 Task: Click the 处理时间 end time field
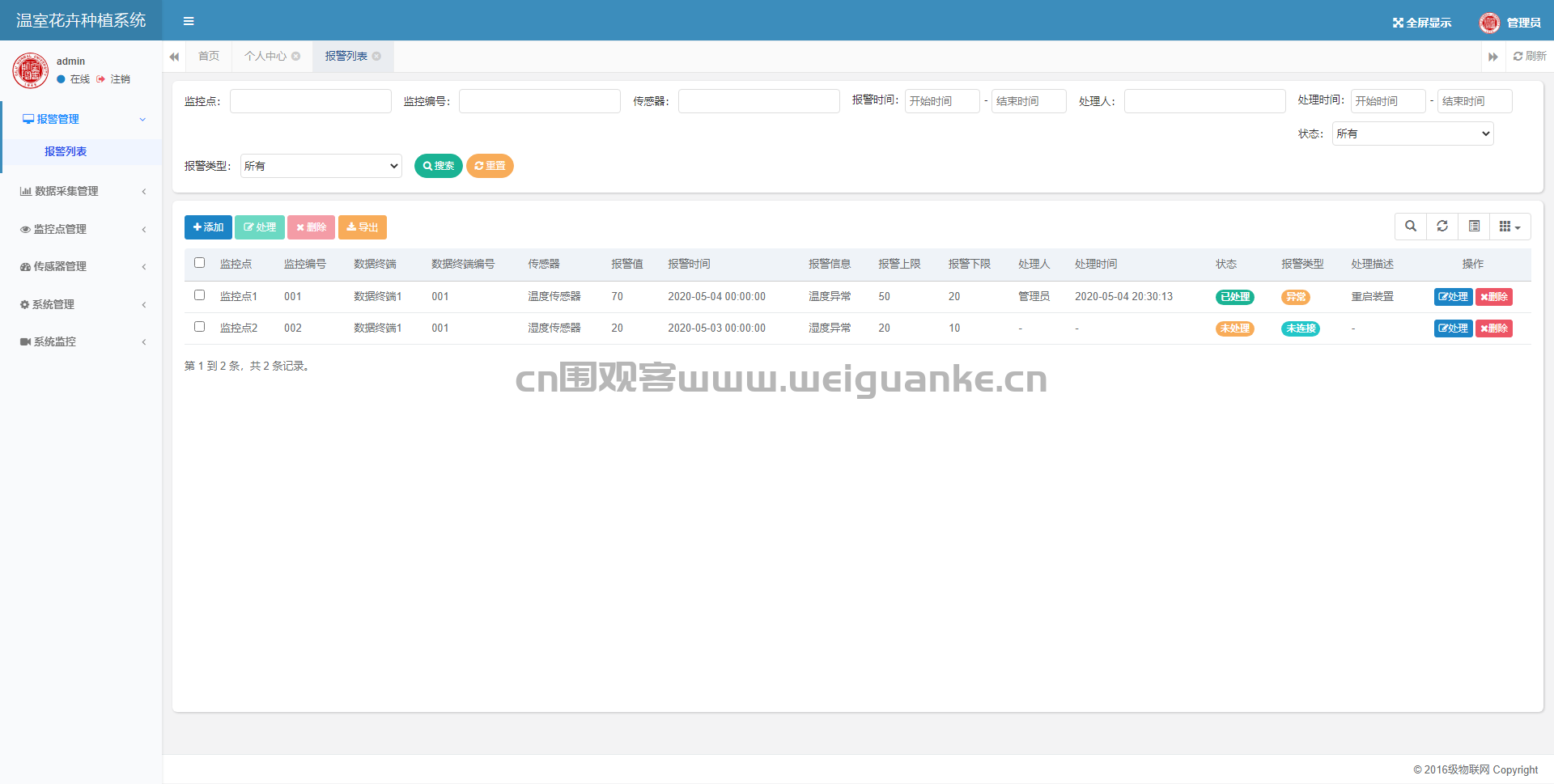click(x=1475, y=101)
